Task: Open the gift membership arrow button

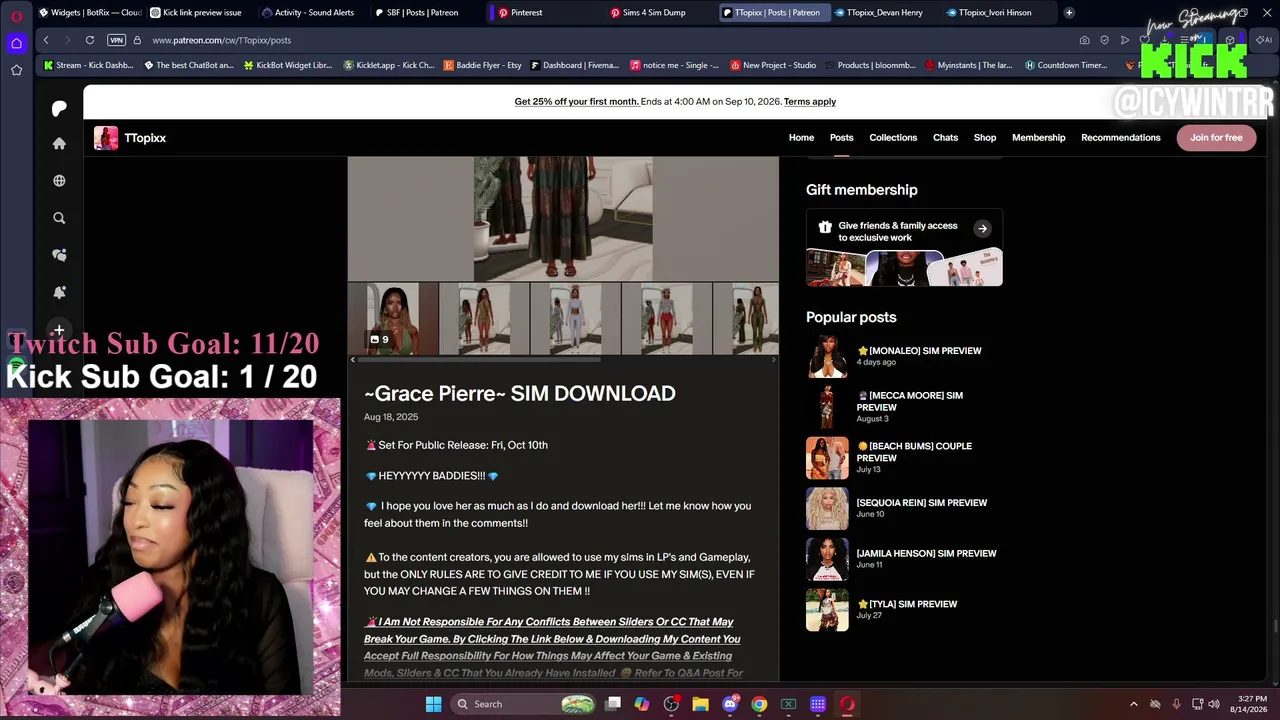Action: [x=982, y=228]
